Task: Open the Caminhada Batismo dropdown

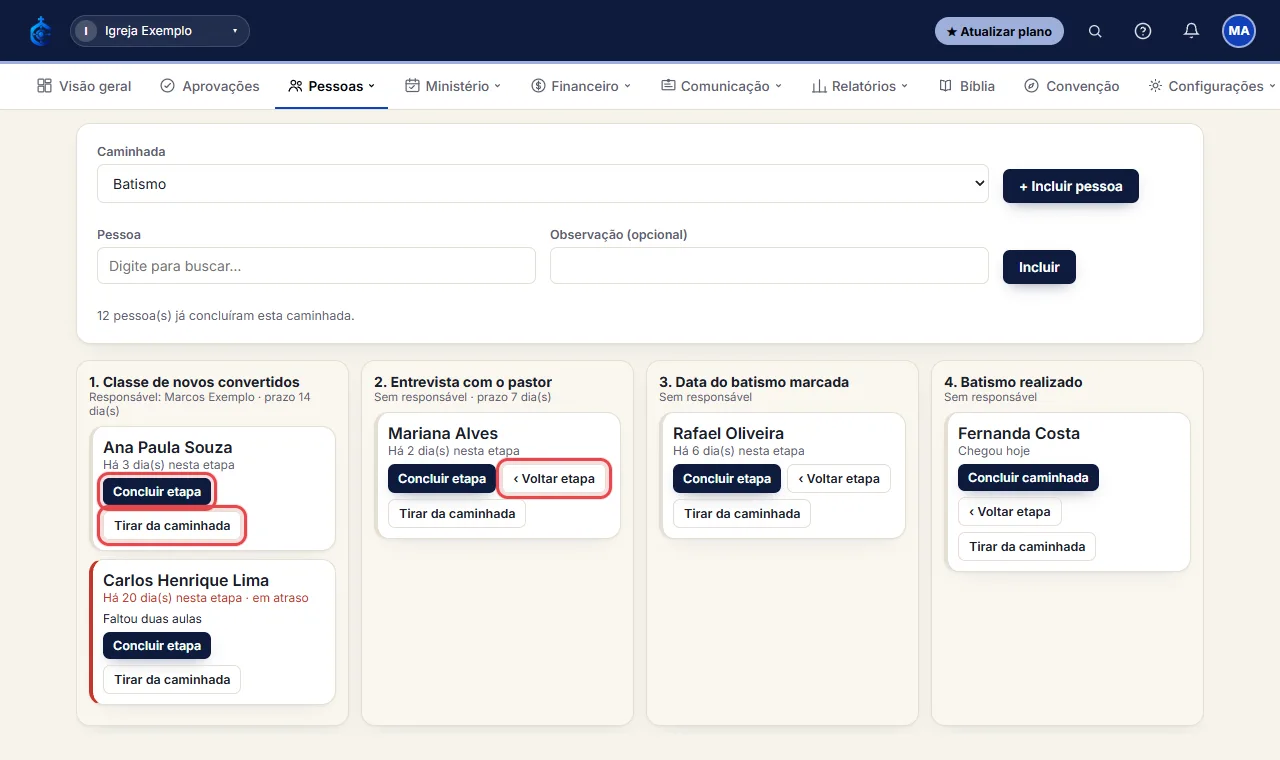Action: (x=543, y=184)
